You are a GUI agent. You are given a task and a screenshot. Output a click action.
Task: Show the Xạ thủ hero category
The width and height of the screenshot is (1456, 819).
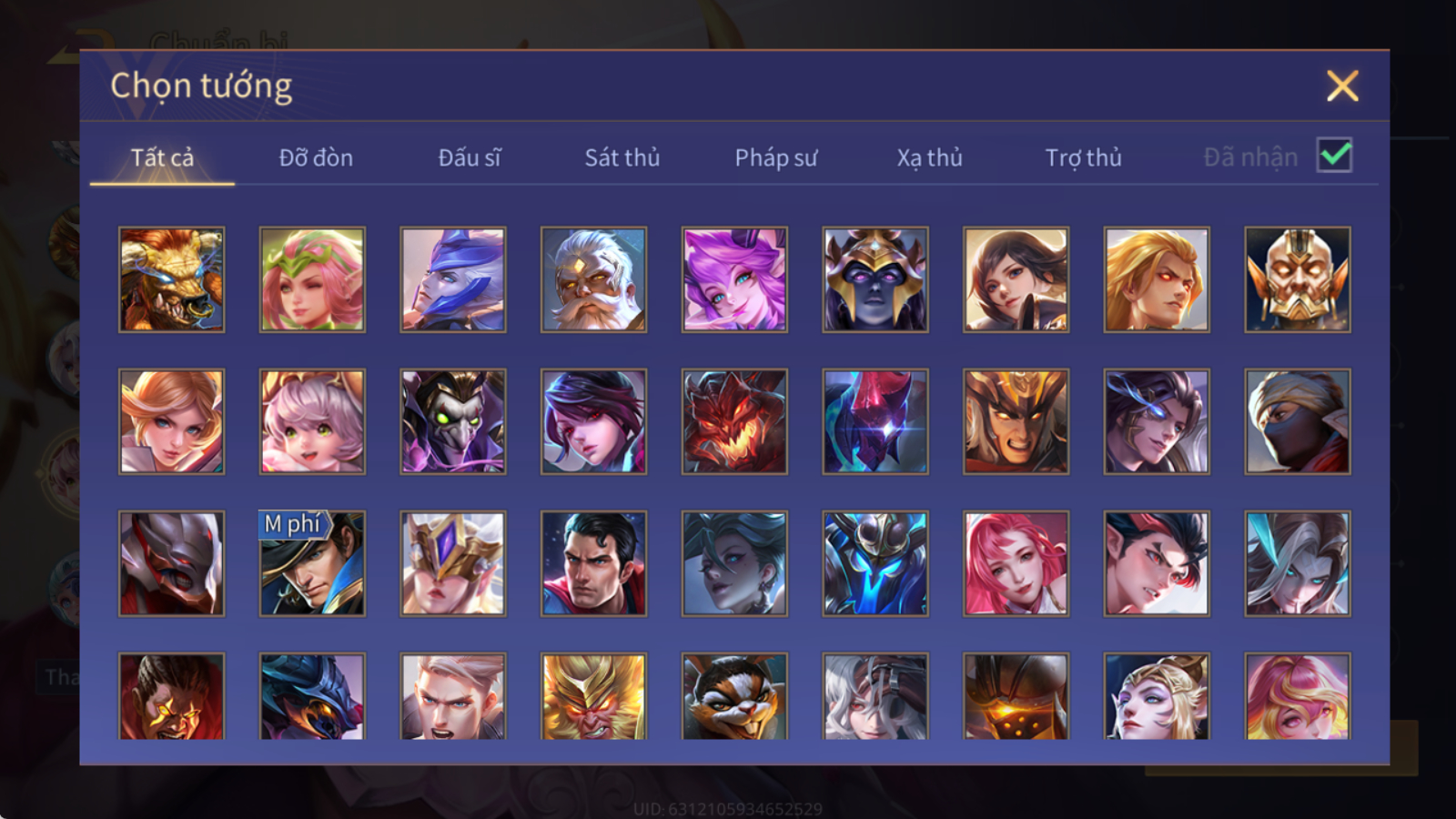[929, 157]
